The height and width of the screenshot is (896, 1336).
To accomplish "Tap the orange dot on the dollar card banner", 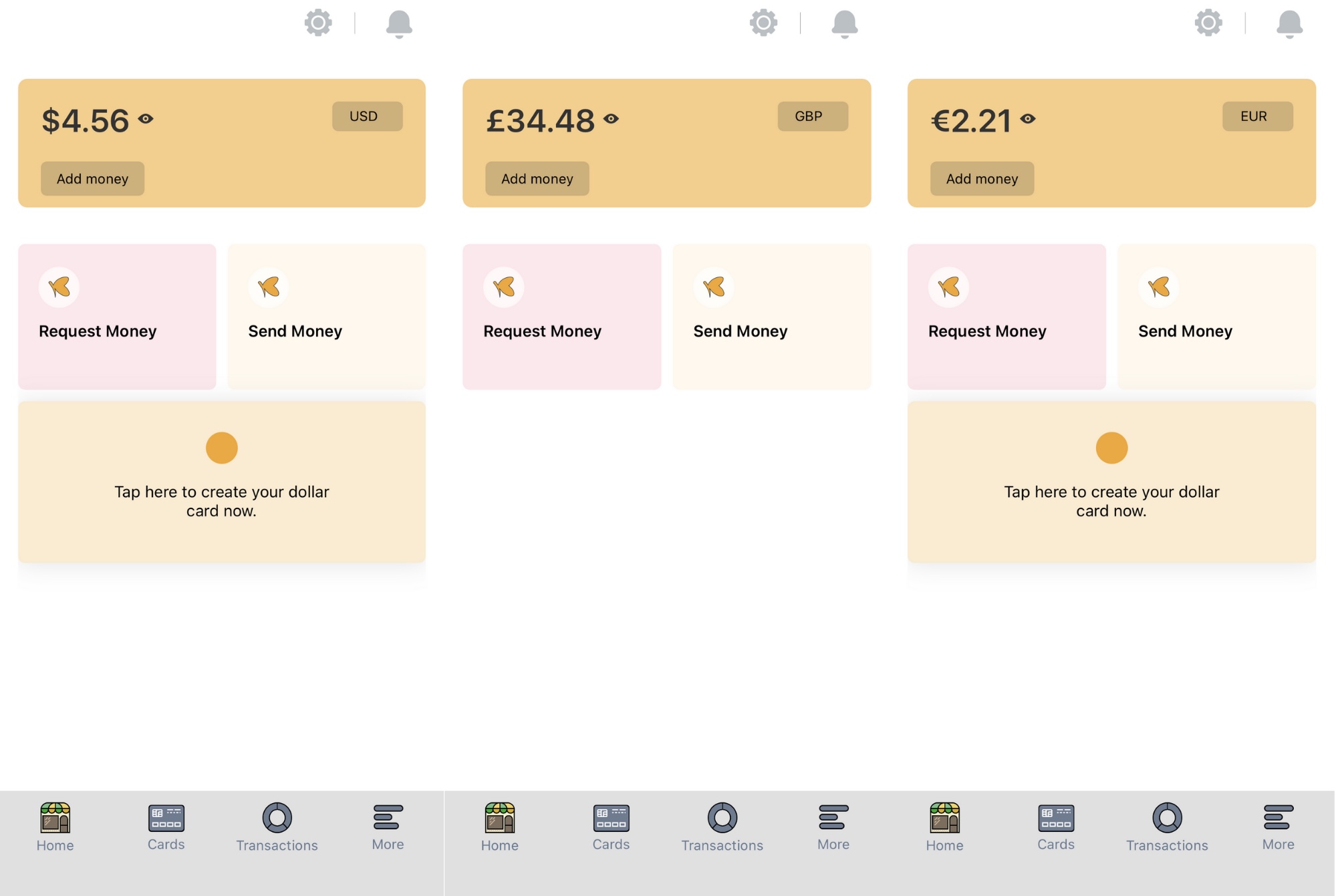I will pyautogui.click(x=221, y=446).
